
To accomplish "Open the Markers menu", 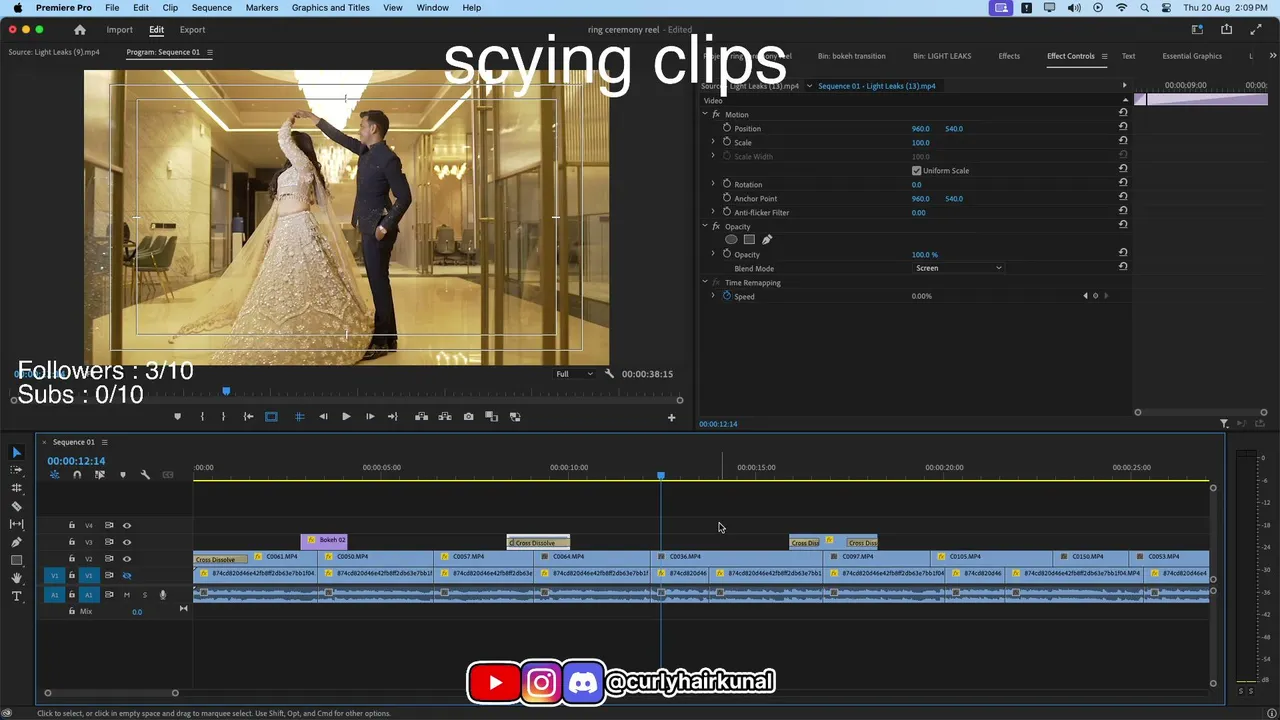I will (262, 8).
